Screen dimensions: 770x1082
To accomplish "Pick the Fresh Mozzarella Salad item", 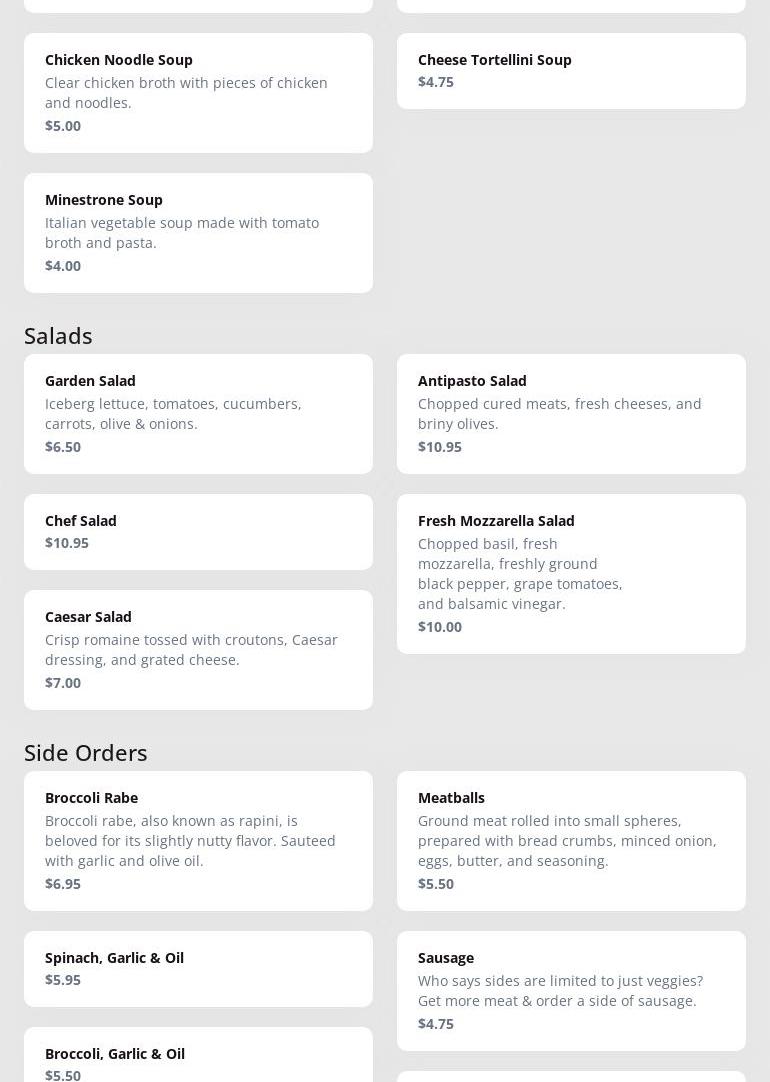I will tap(571, 574).
